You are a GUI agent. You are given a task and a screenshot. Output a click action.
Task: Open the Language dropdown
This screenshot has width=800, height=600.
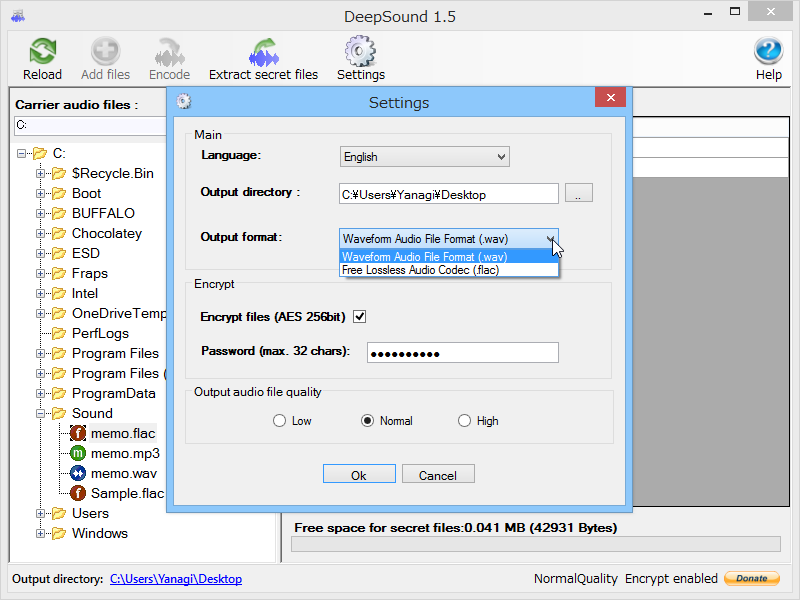(424, 157)
